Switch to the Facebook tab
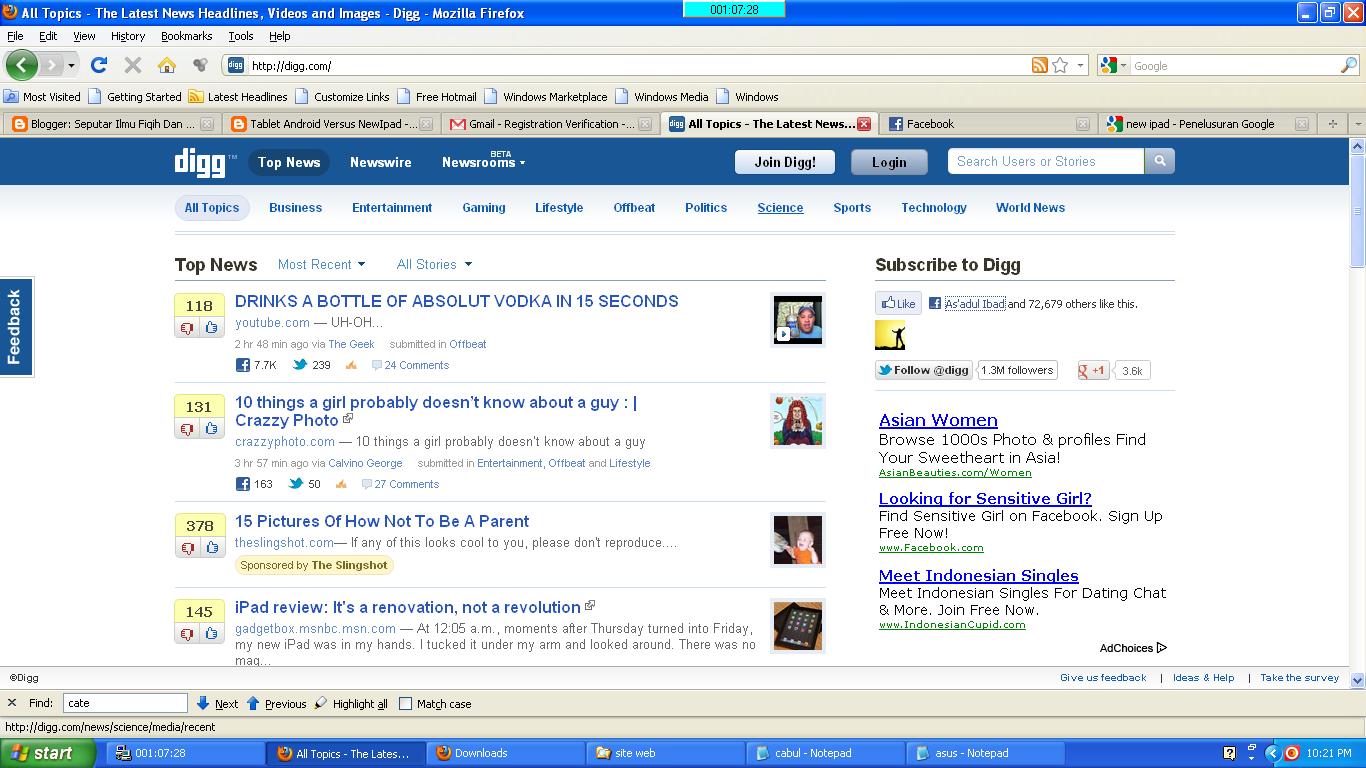 click(x=988, y=124)
